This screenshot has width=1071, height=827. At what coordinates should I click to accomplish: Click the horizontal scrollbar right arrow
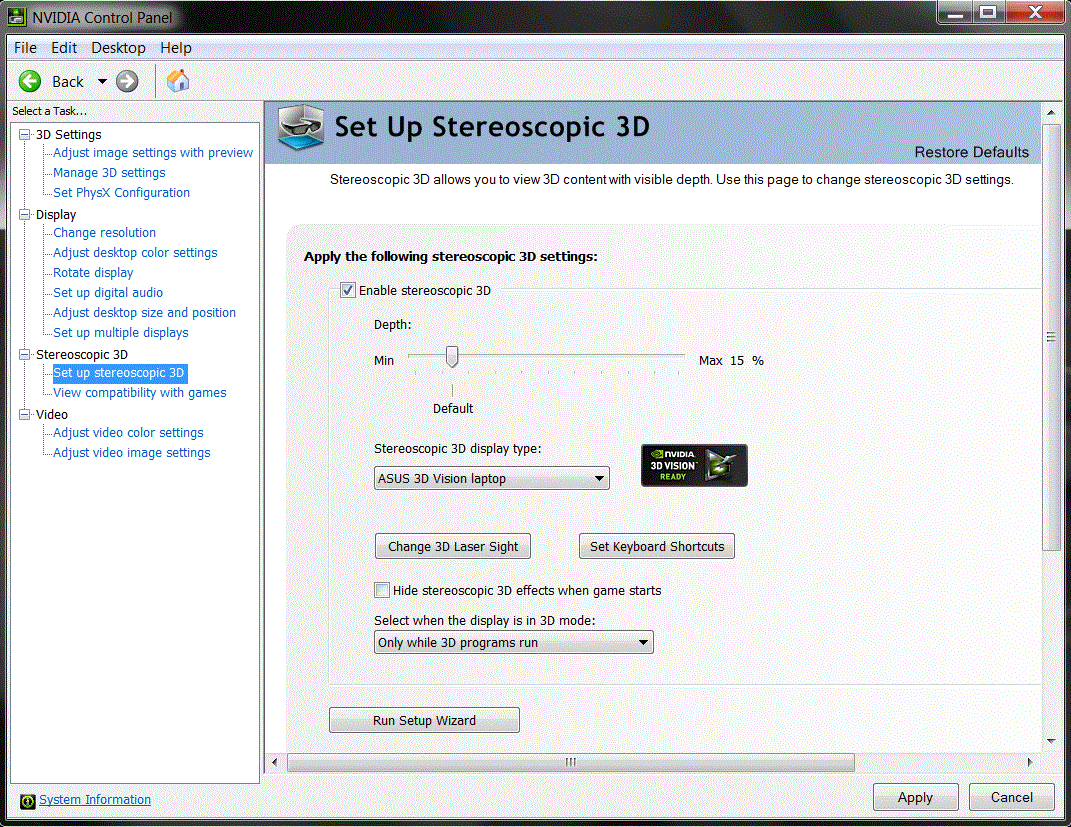coord(1030,762)
